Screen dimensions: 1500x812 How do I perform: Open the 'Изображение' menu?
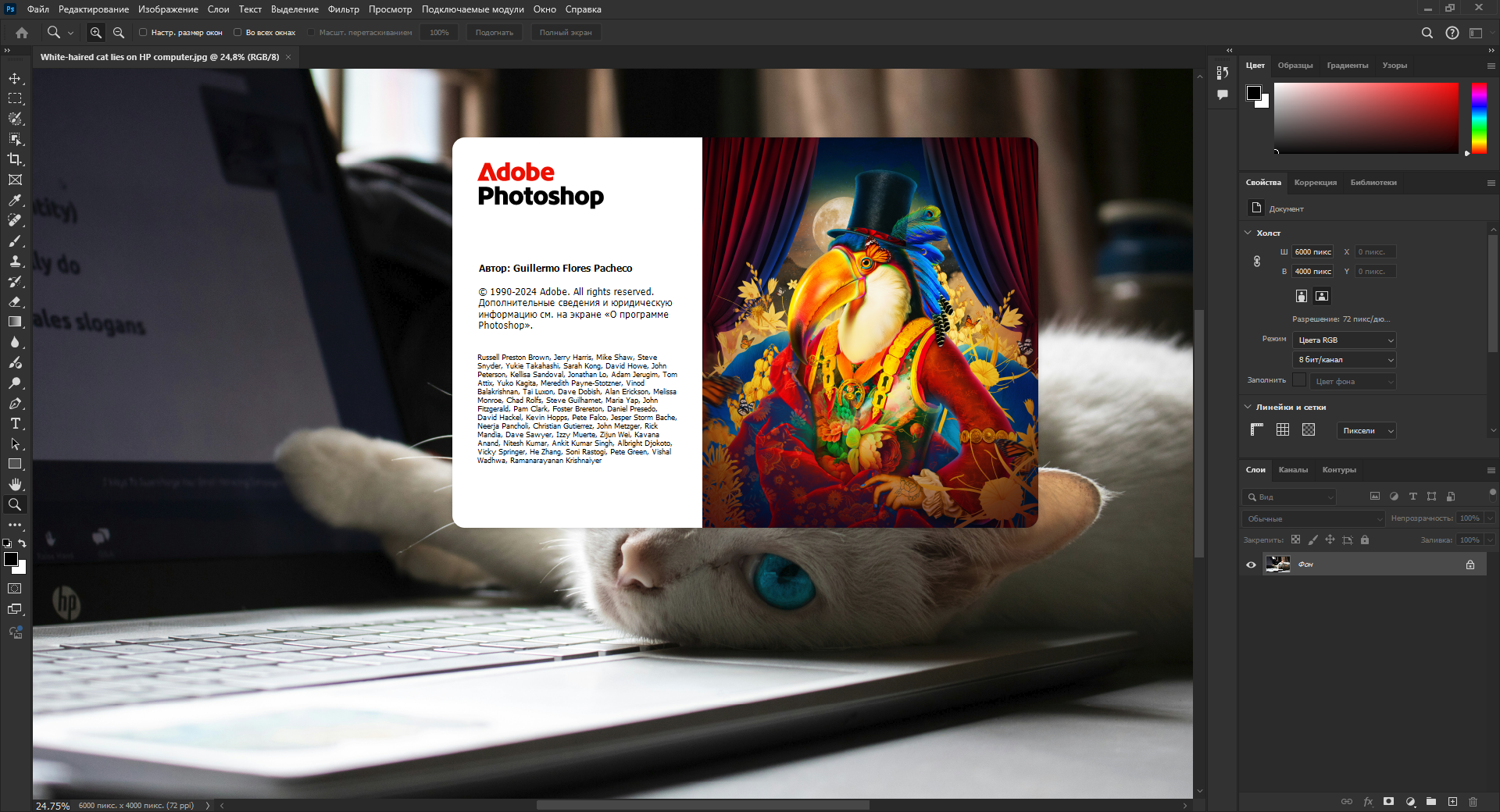pos(168,9)
